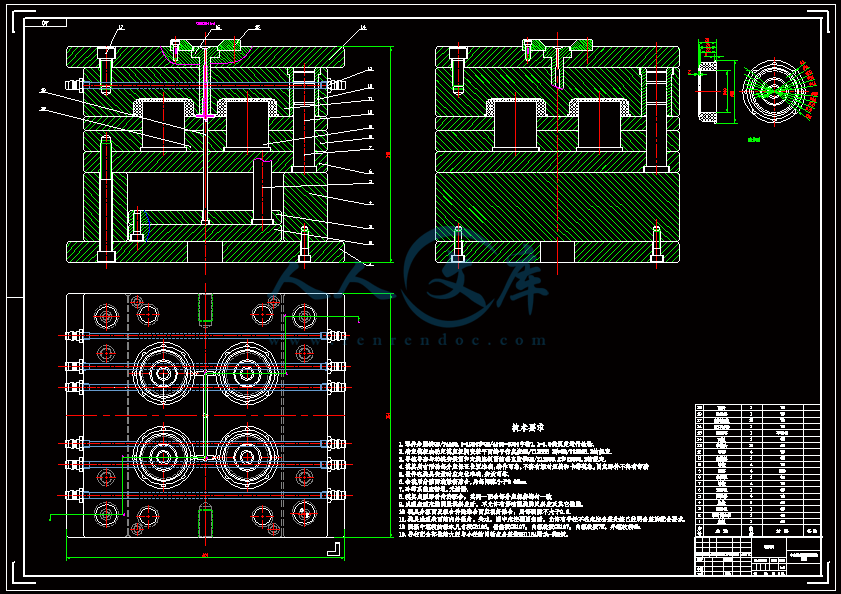Click the runner channel between the cavities

coord(205,415)
